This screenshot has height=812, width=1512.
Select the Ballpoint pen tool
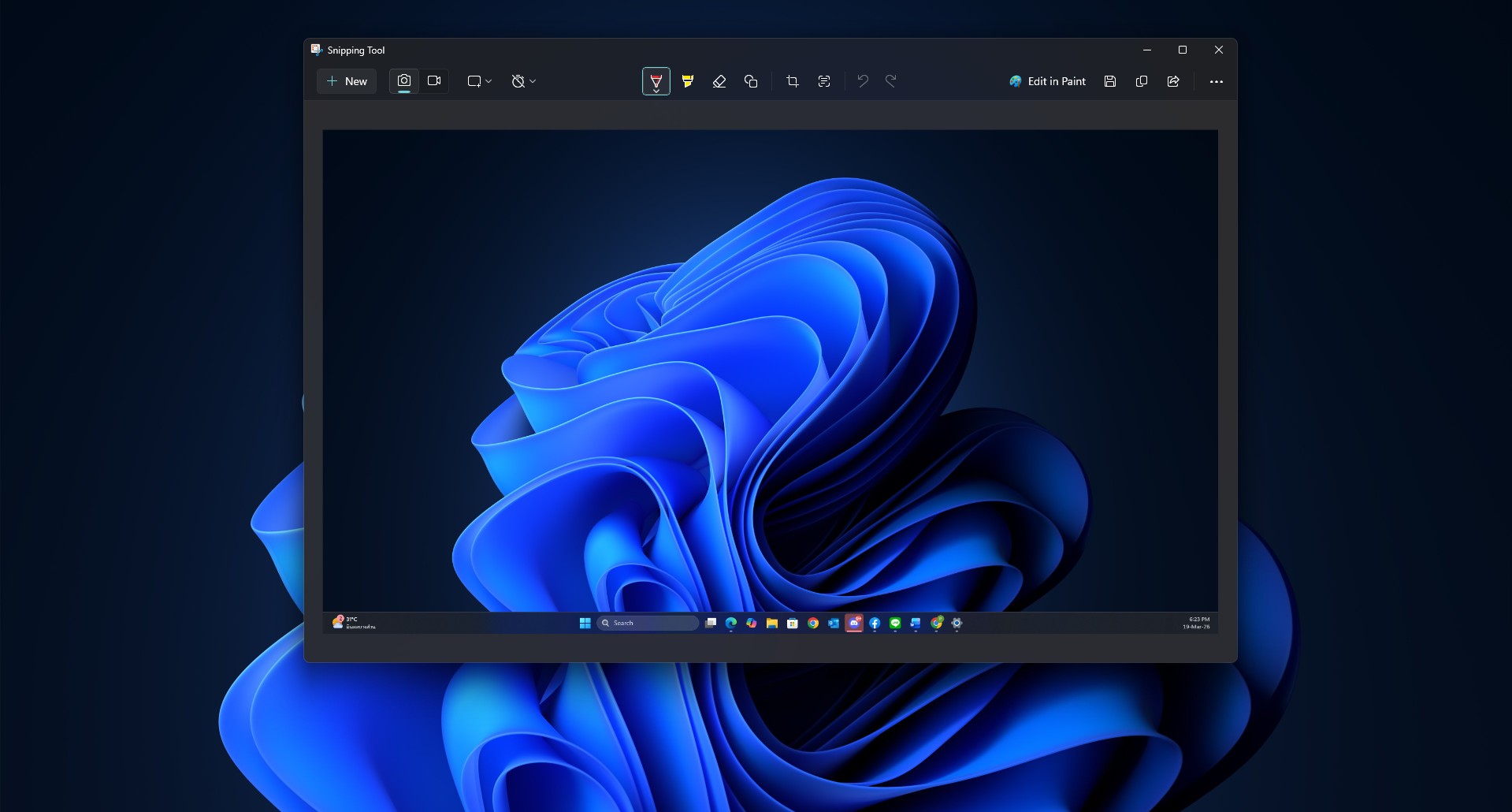656,81
